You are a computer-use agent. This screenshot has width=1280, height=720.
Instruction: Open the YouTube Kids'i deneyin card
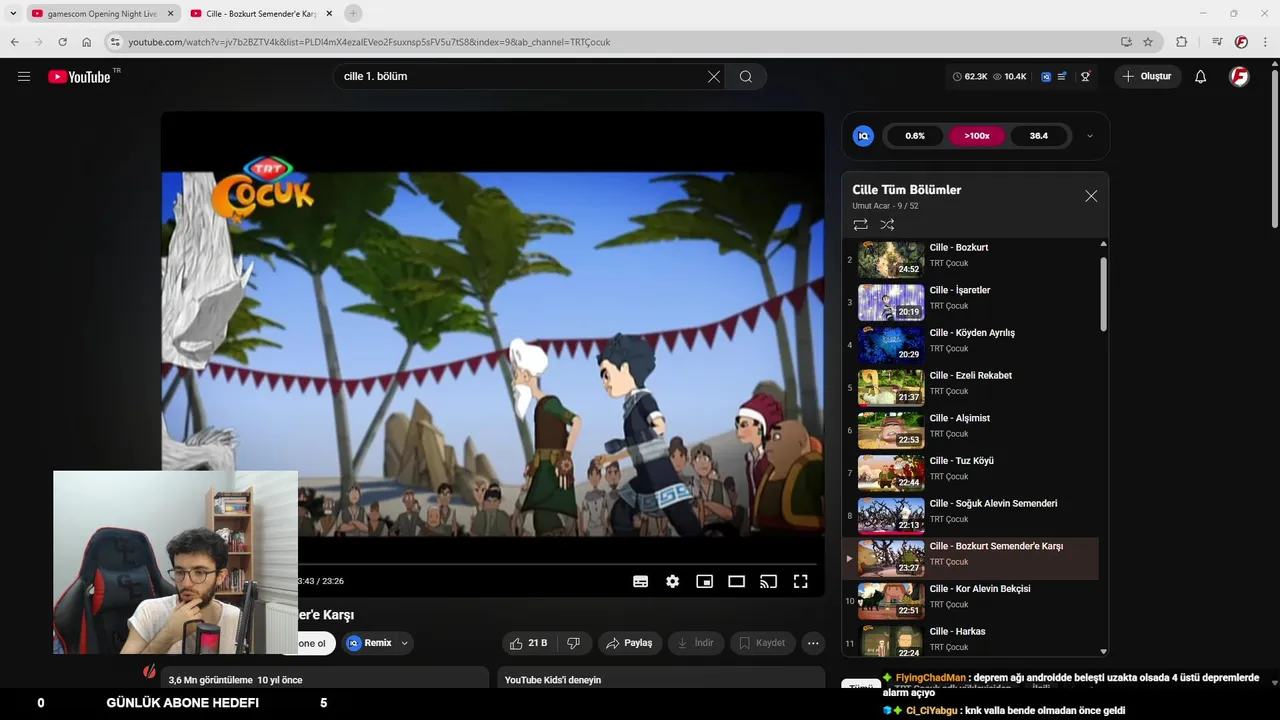pyautogui.click(x=661, y=679)
